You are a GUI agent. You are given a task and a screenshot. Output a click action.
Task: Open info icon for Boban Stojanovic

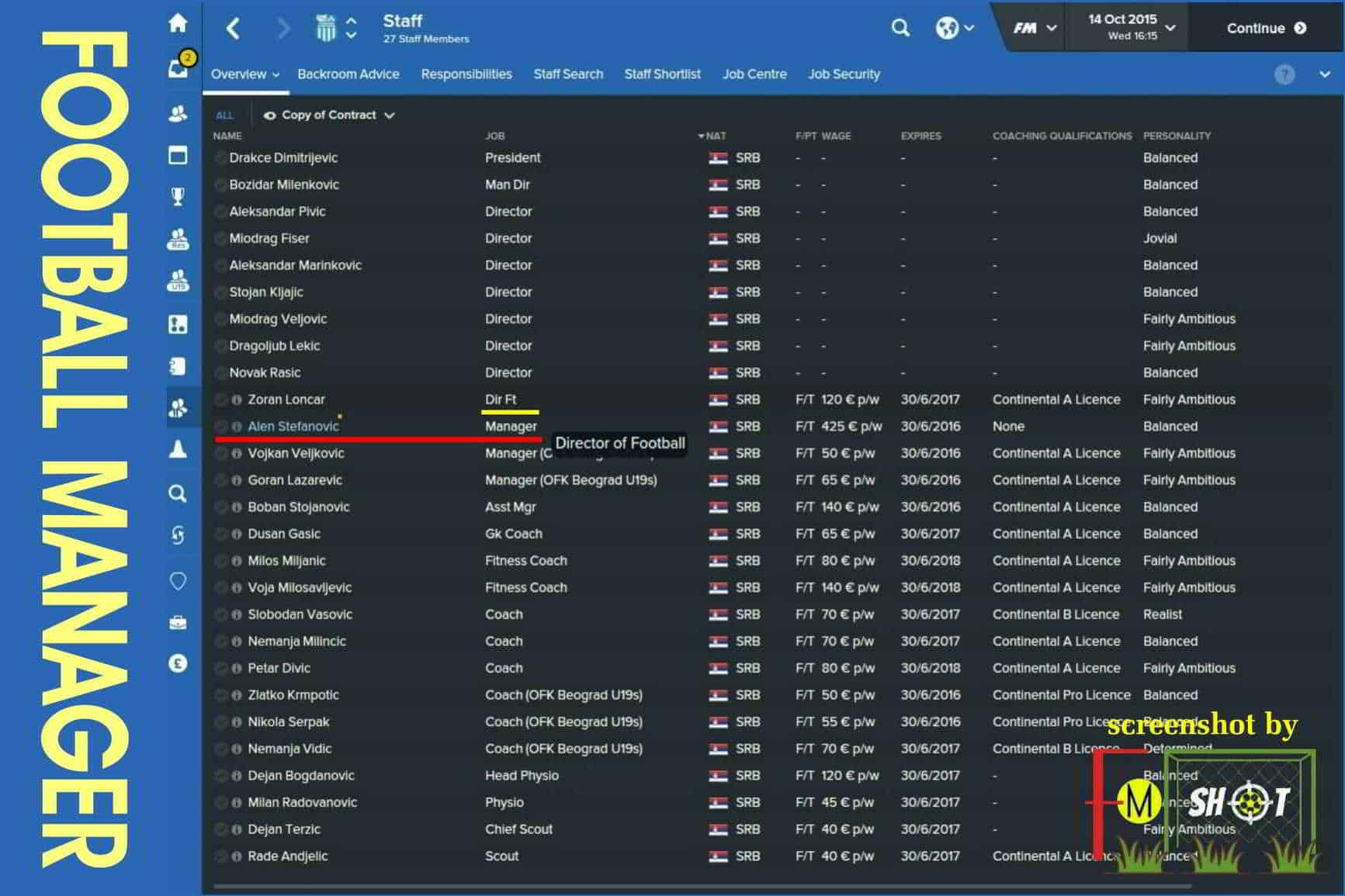(237, 507)
